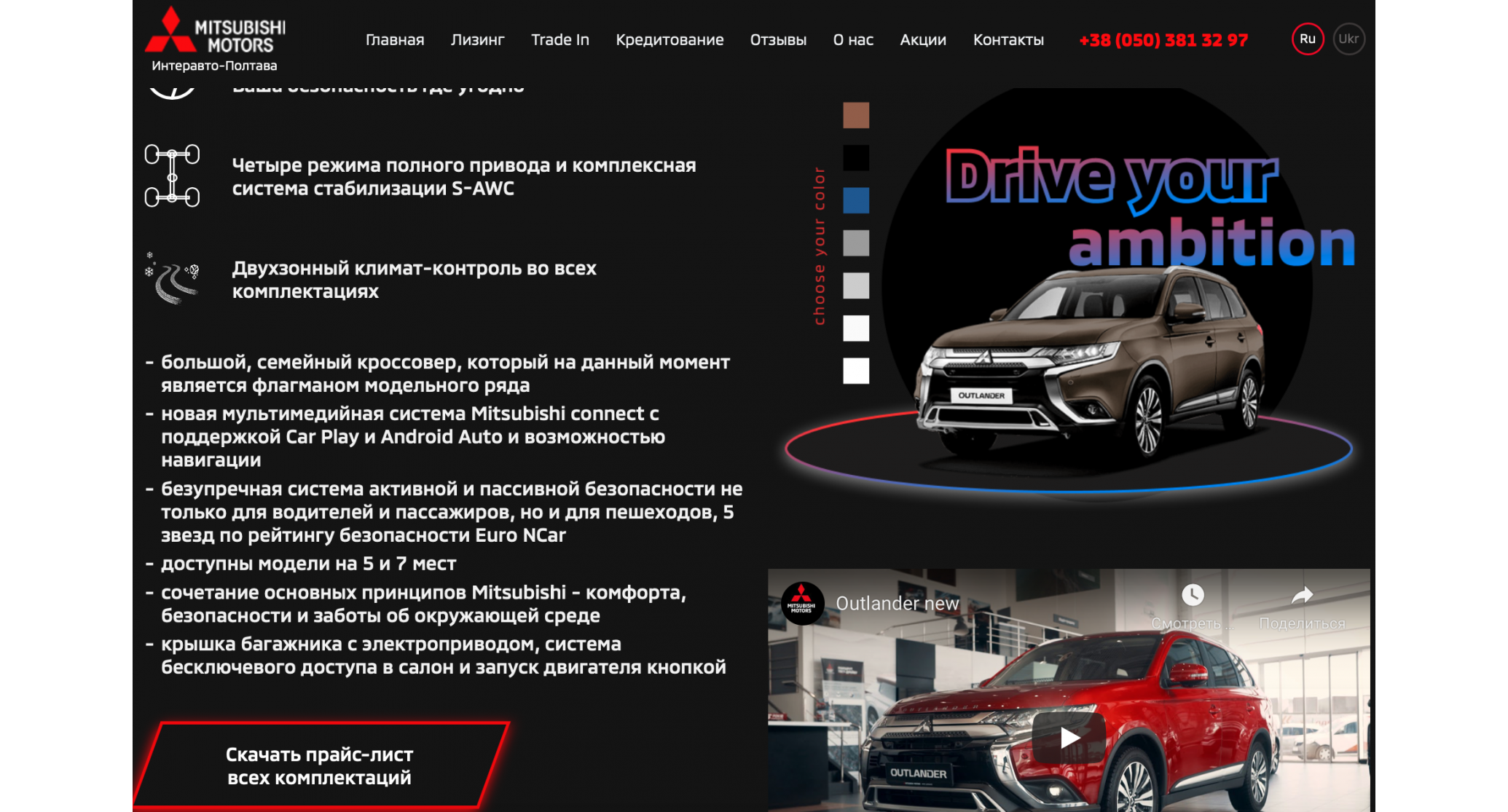1508x812 pixels.
Task: Play the Outlander new video
Action: pyautogui.click(x=1069, y=738)
